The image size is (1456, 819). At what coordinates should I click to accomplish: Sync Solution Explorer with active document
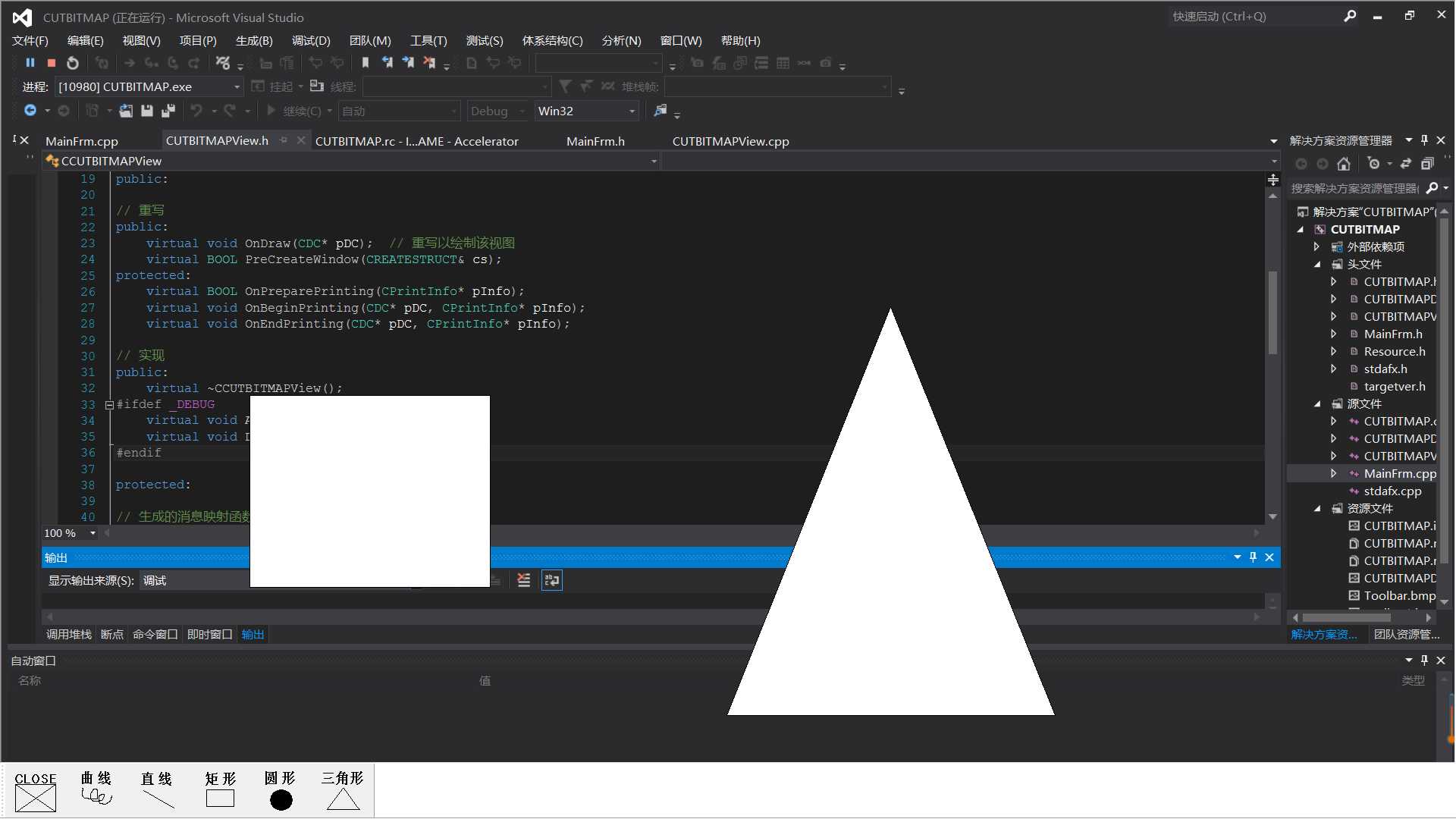click(1406, 164)
